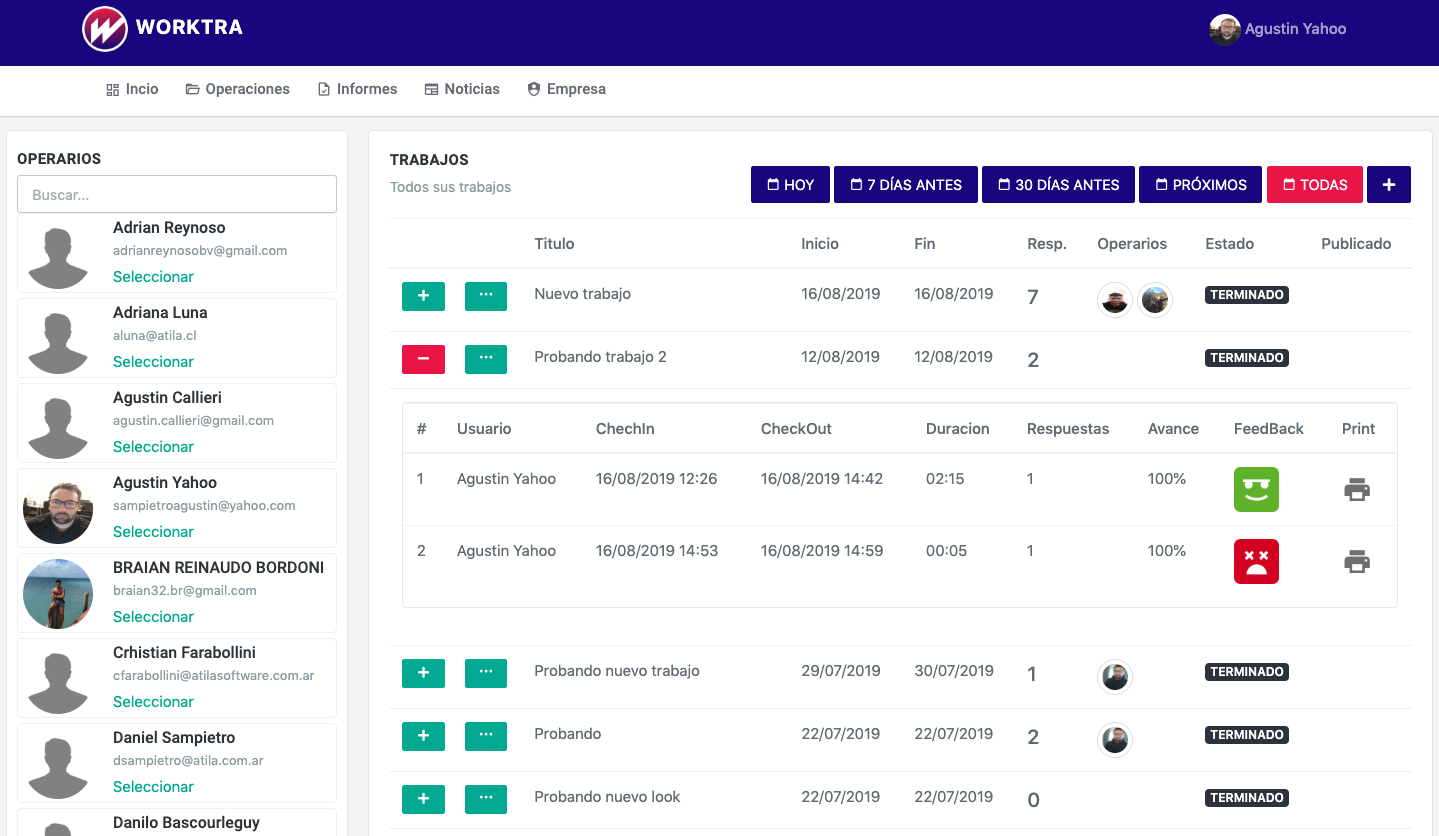Click Adriana Luna placeholder avatar

(x=58, y=339)
